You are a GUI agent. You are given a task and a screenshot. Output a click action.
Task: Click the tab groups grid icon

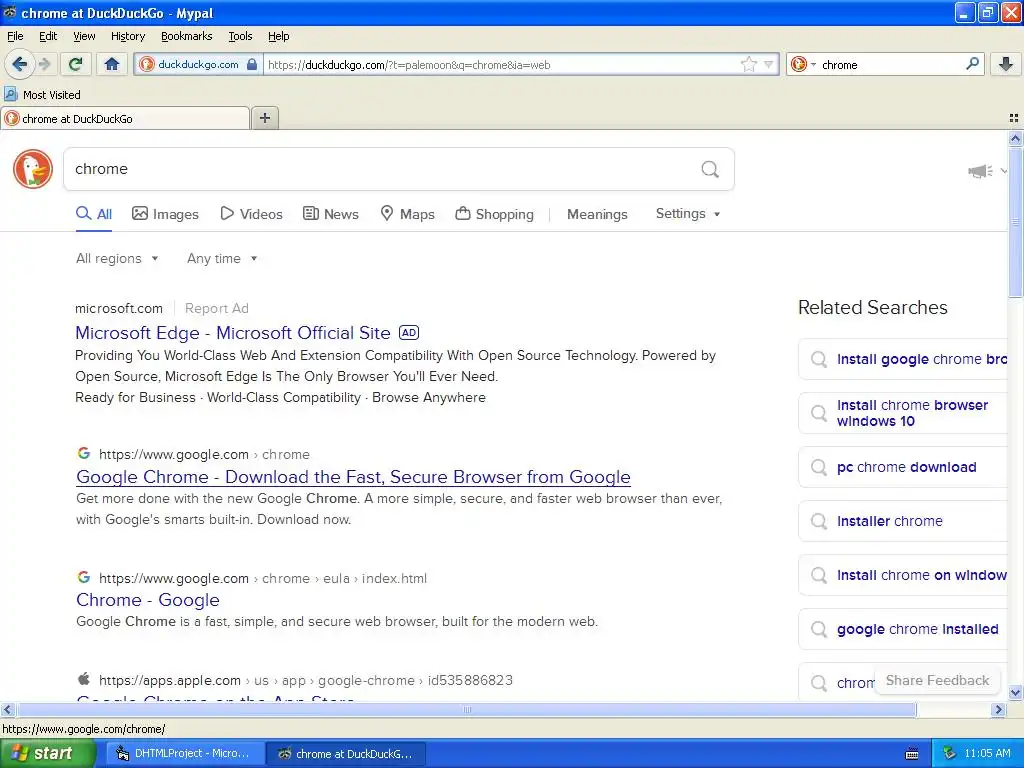[1014, 118]
